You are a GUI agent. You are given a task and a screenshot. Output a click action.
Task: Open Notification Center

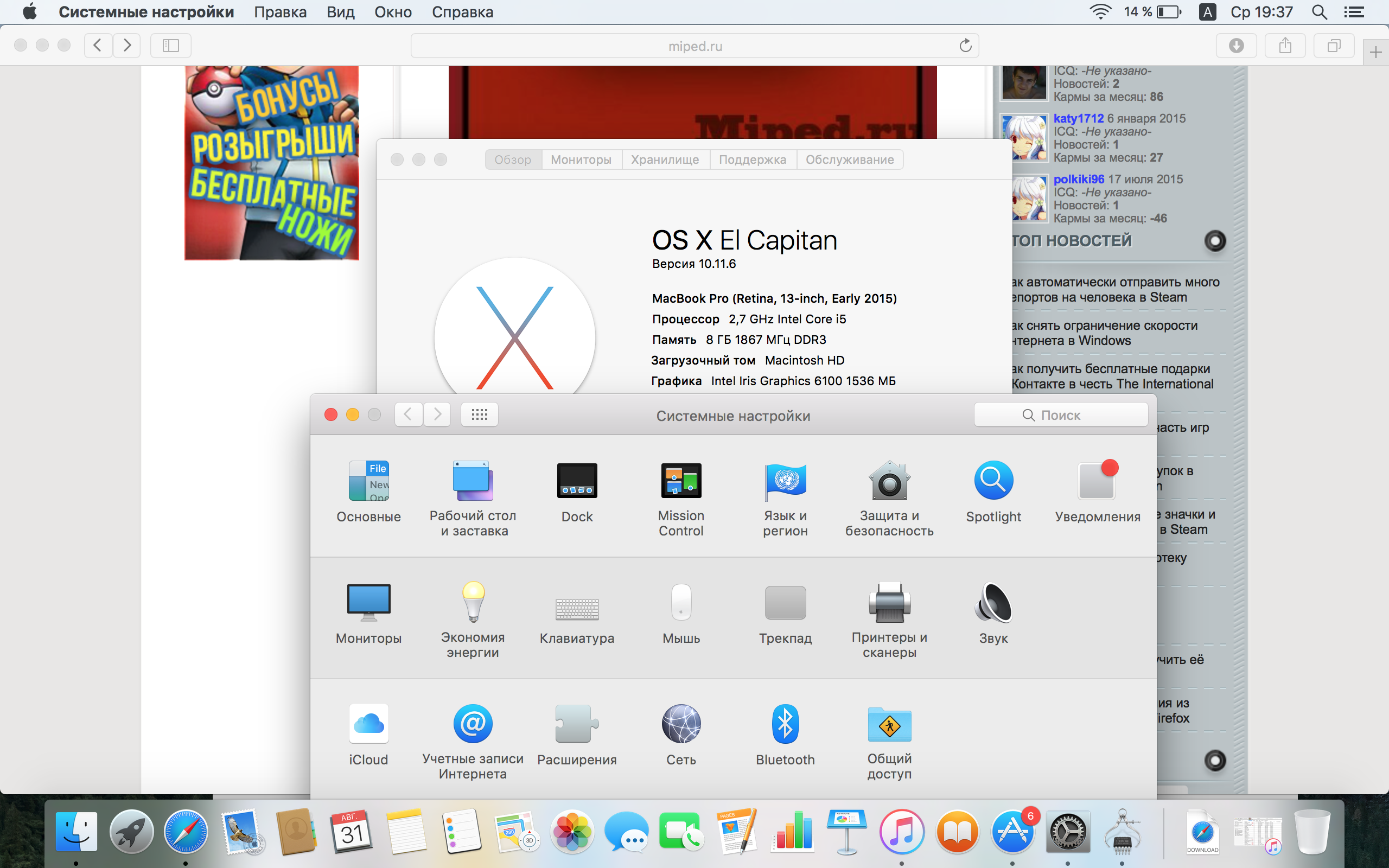[1355, 12]
